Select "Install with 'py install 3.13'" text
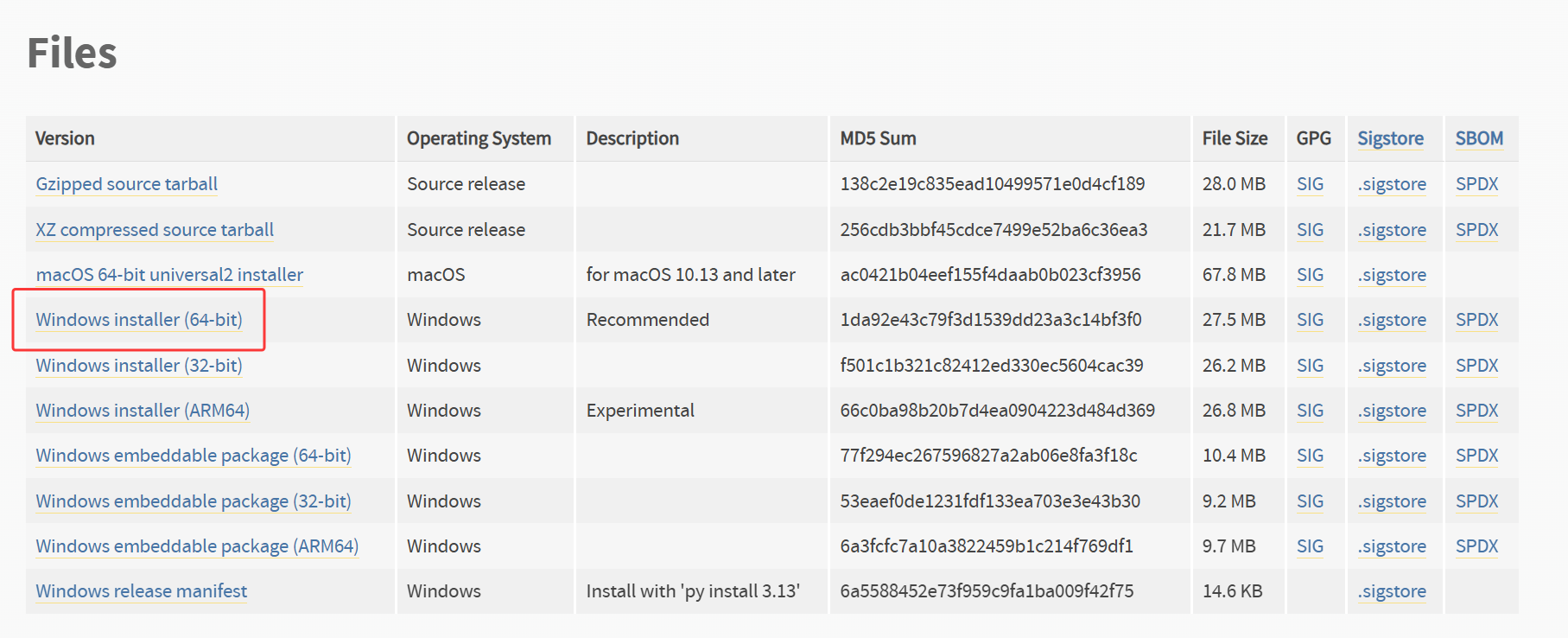 pos(693,591)
